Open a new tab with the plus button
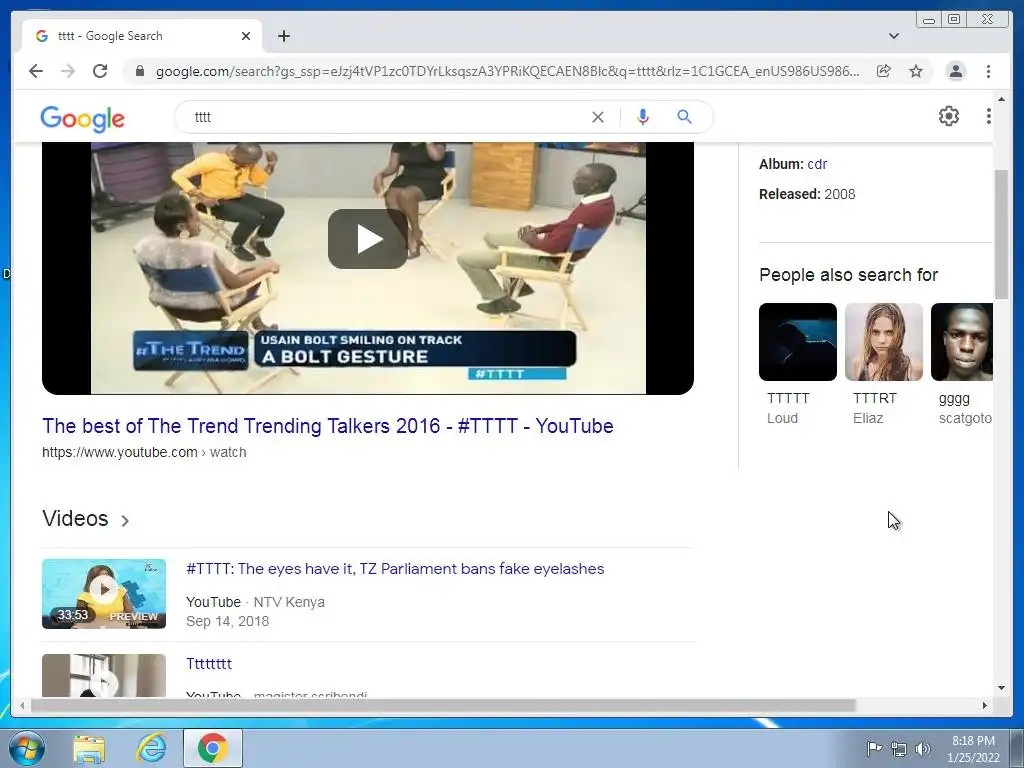1024x768 pixels. click(x=283, y=36)
